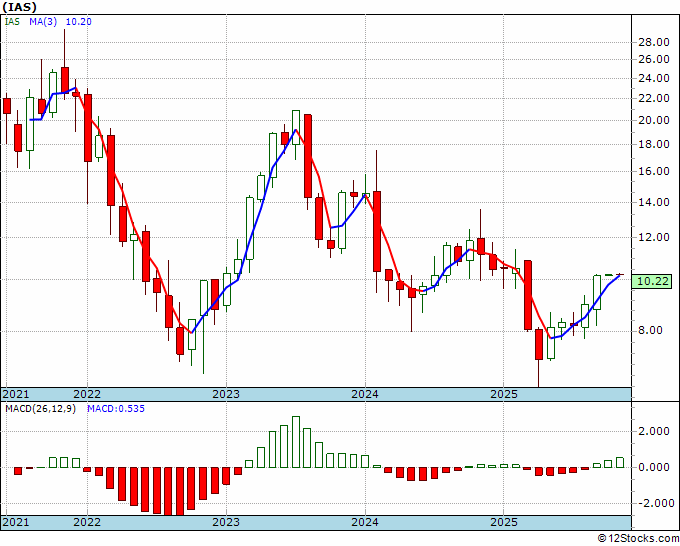This screenshot has height=546, width=680.
Task: Select the MA(3) indicator label
Action: click(x=43, y=21)
